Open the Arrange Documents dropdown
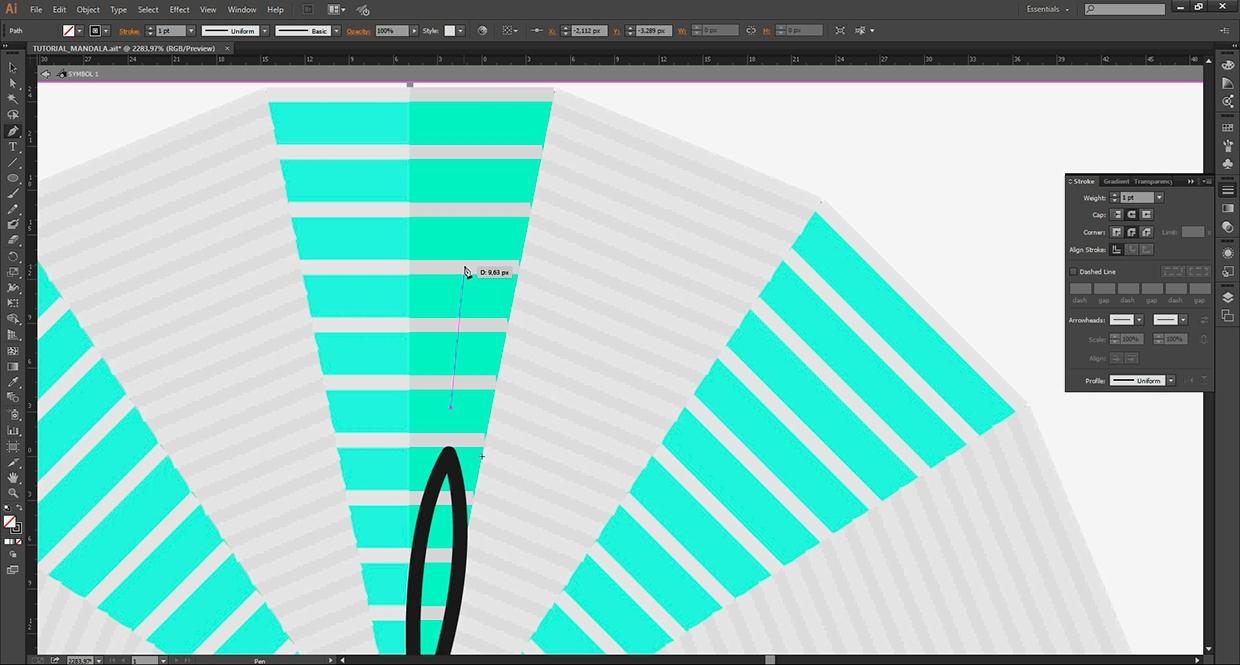Screen dimensions: 1240x665 (x=337, y=10)
